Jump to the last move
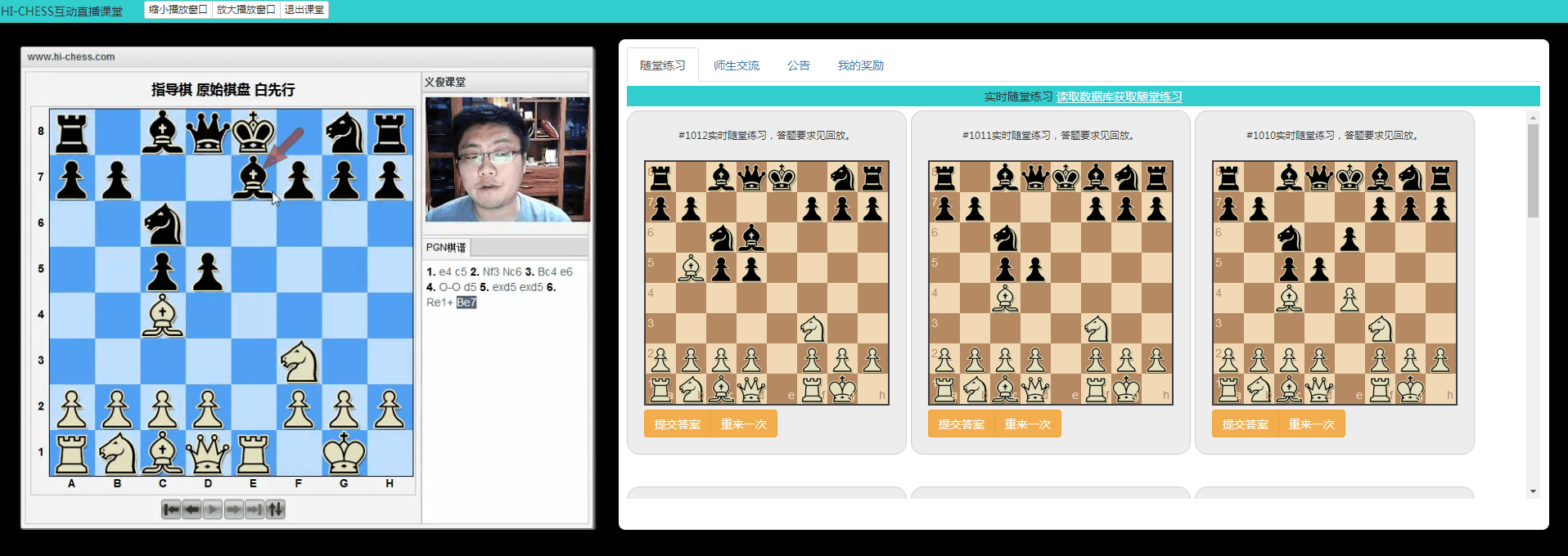The width and height of the screenshot is (1568, 556). (x=255, y=509)
